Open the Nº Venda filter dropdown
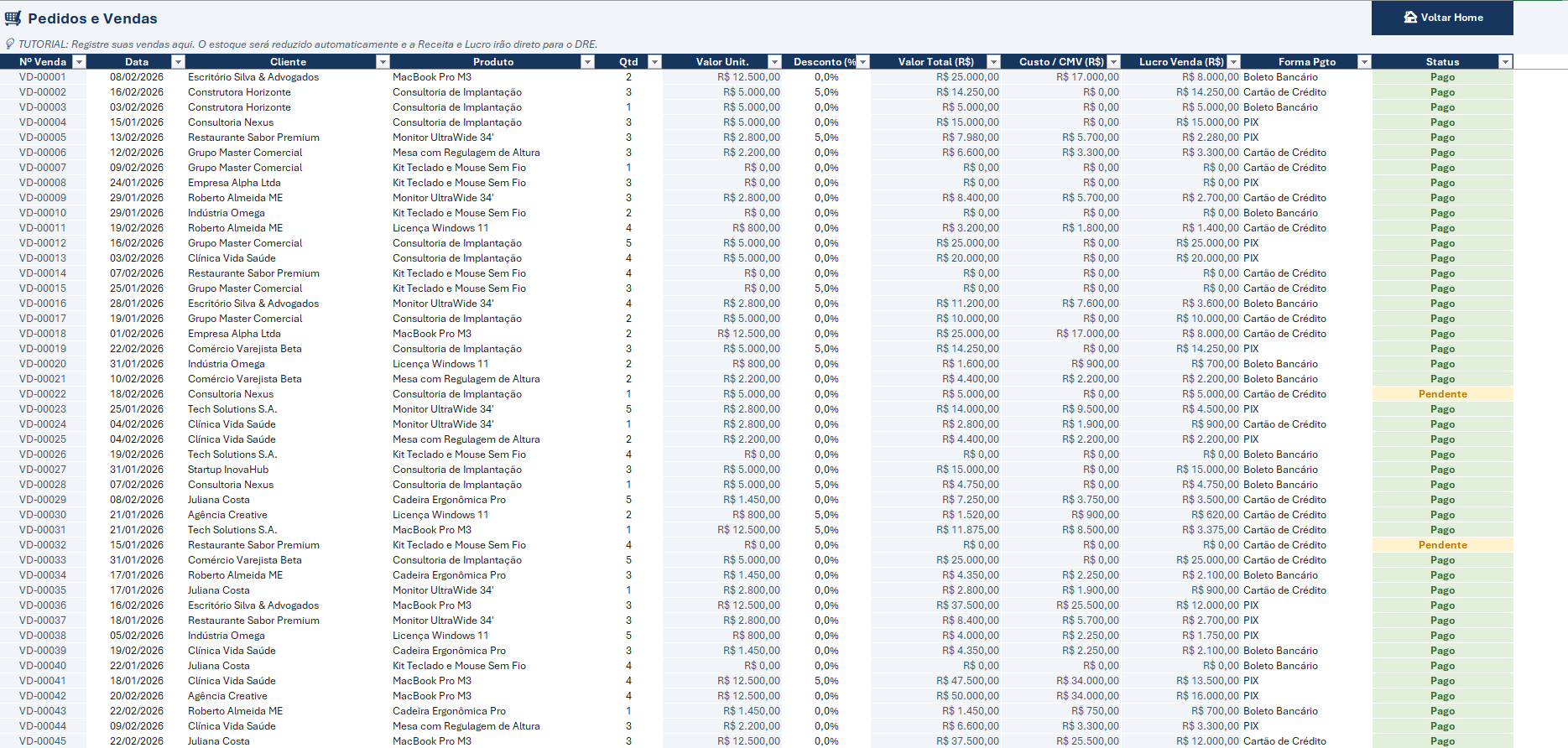Viewport: 1568px width, 748px height. pyautogui.click(x=79, y=62)
